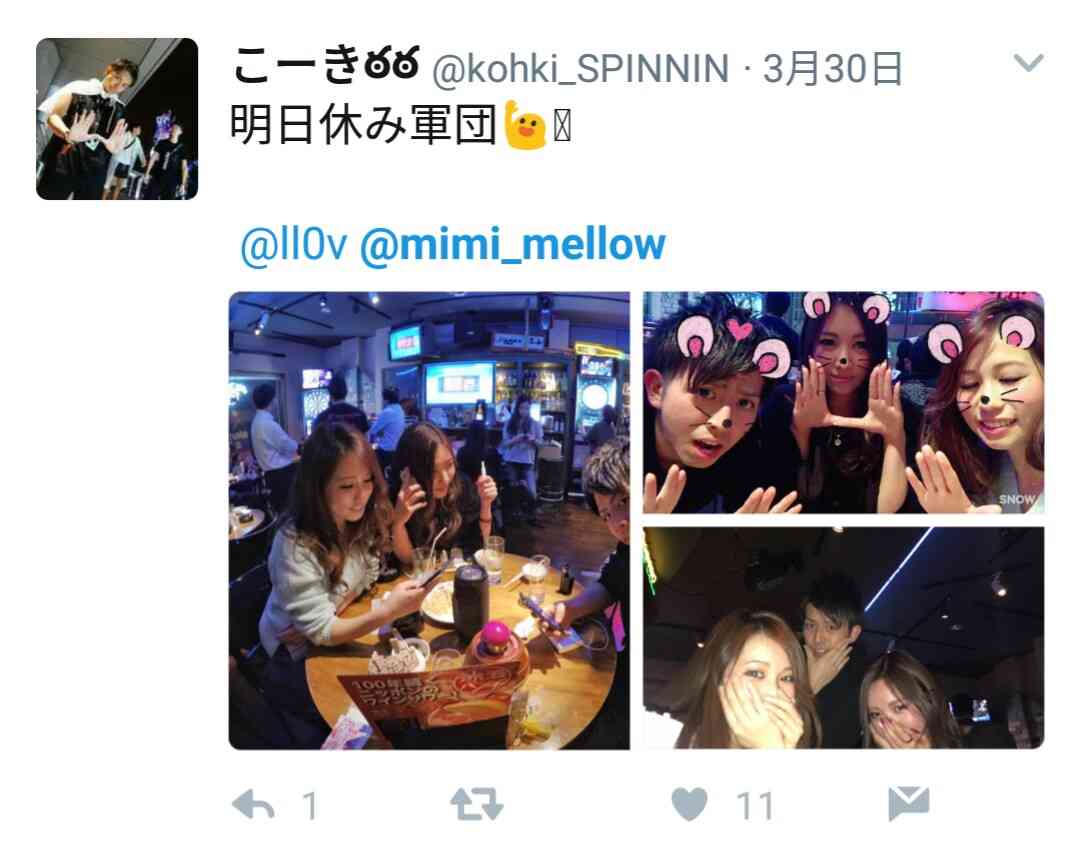The image size is (1078, 856).
Task: Click the display name こーき
Action: tap(296, 67)
